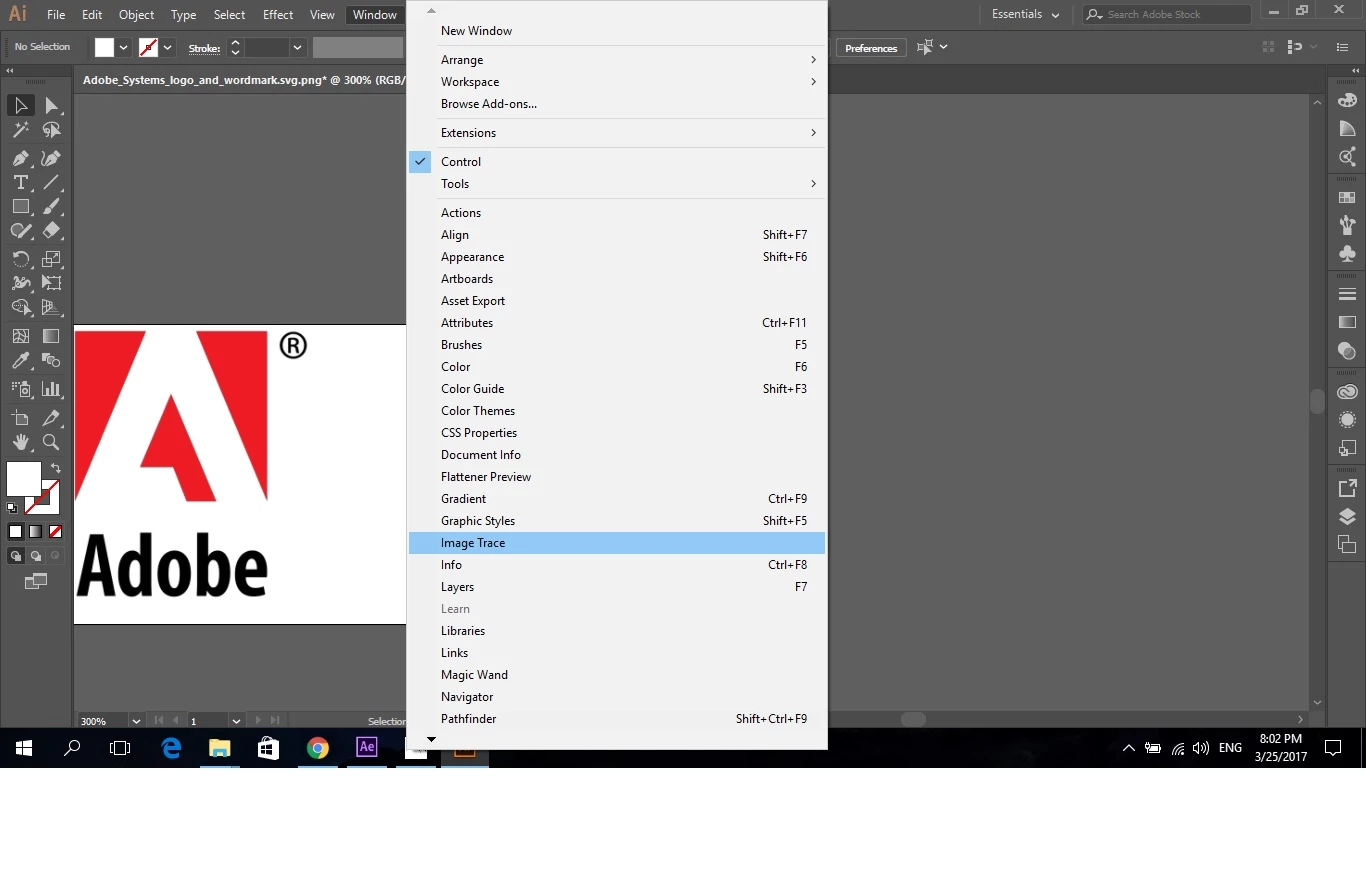Open the Symbols panel club icon
Viewport: 1366px width, 880px height.
1347,254
